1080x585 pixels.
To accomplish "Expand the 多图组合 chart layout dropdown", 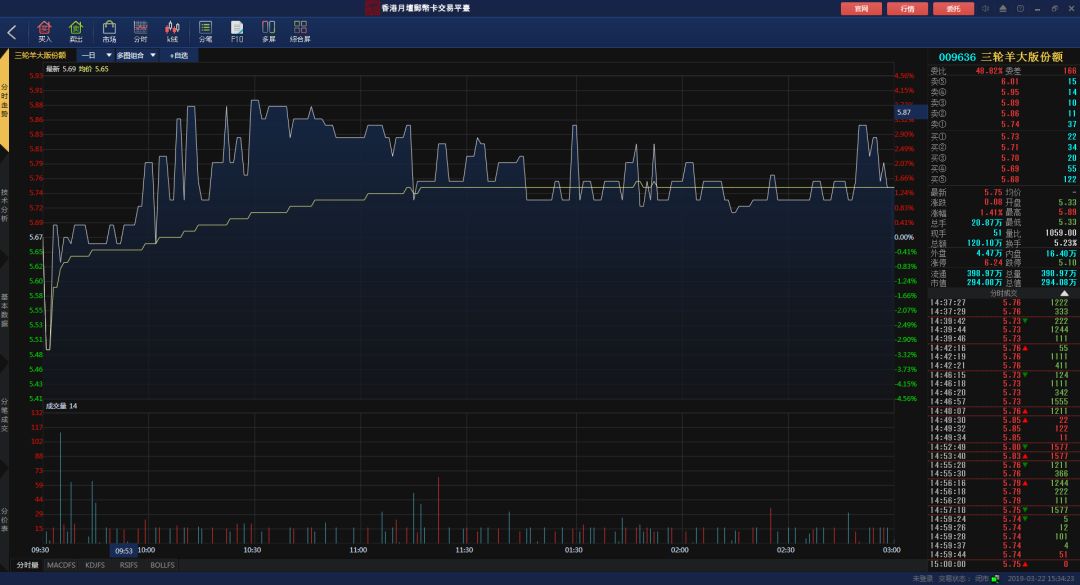I will click(136, 55).
